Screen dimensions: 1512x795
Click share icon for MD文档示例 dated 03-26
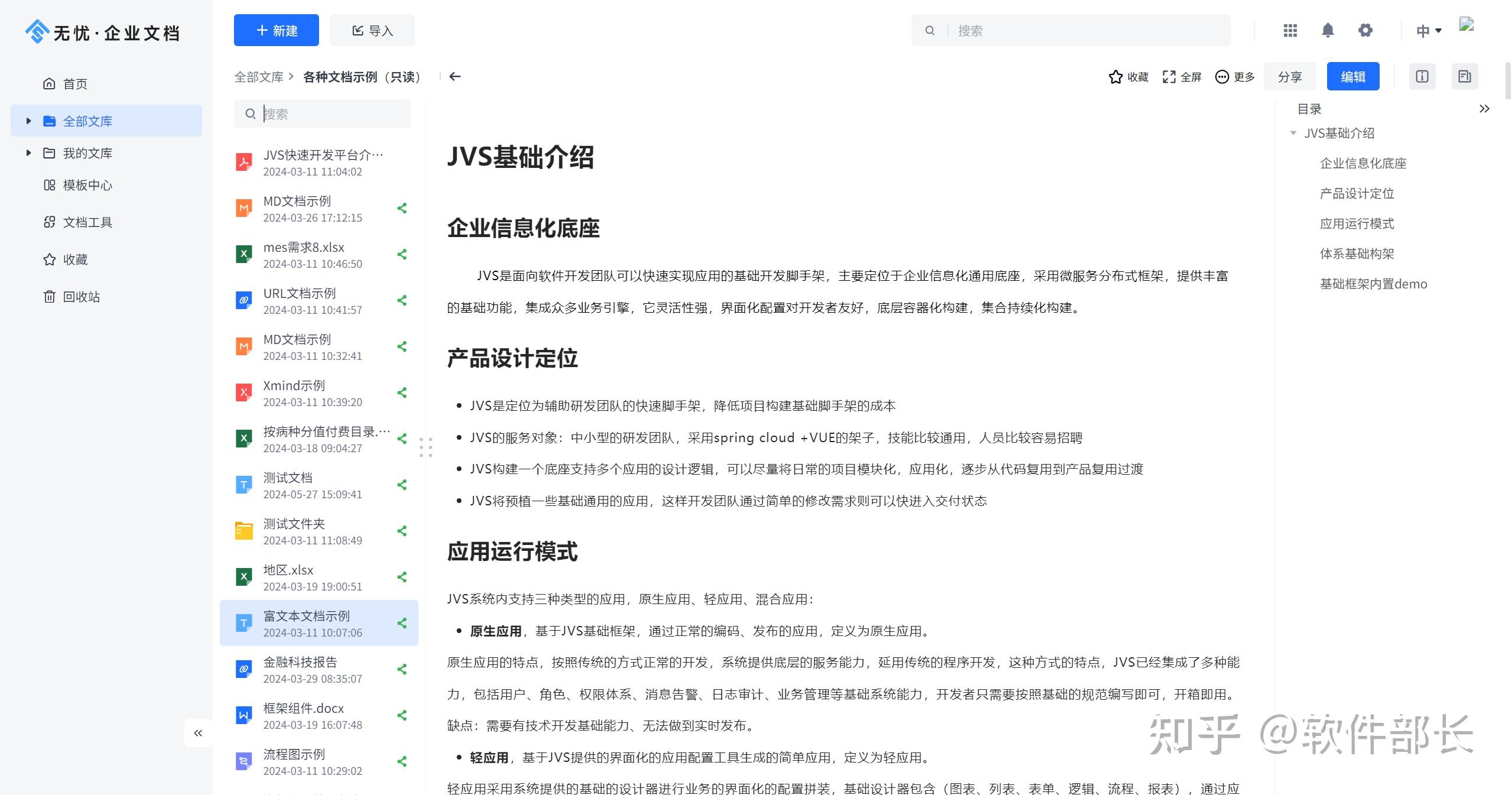click(x=402, y=208)
